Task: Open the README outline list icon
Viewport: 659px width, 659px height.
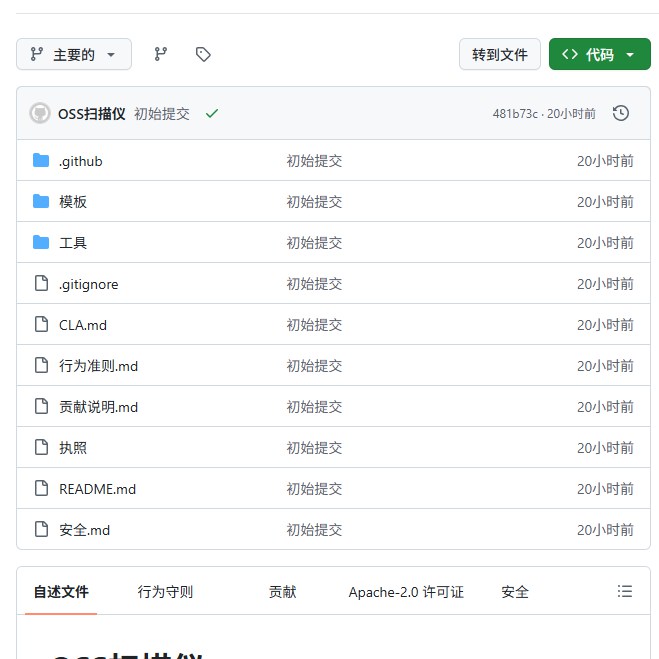Action: (625, 591)
